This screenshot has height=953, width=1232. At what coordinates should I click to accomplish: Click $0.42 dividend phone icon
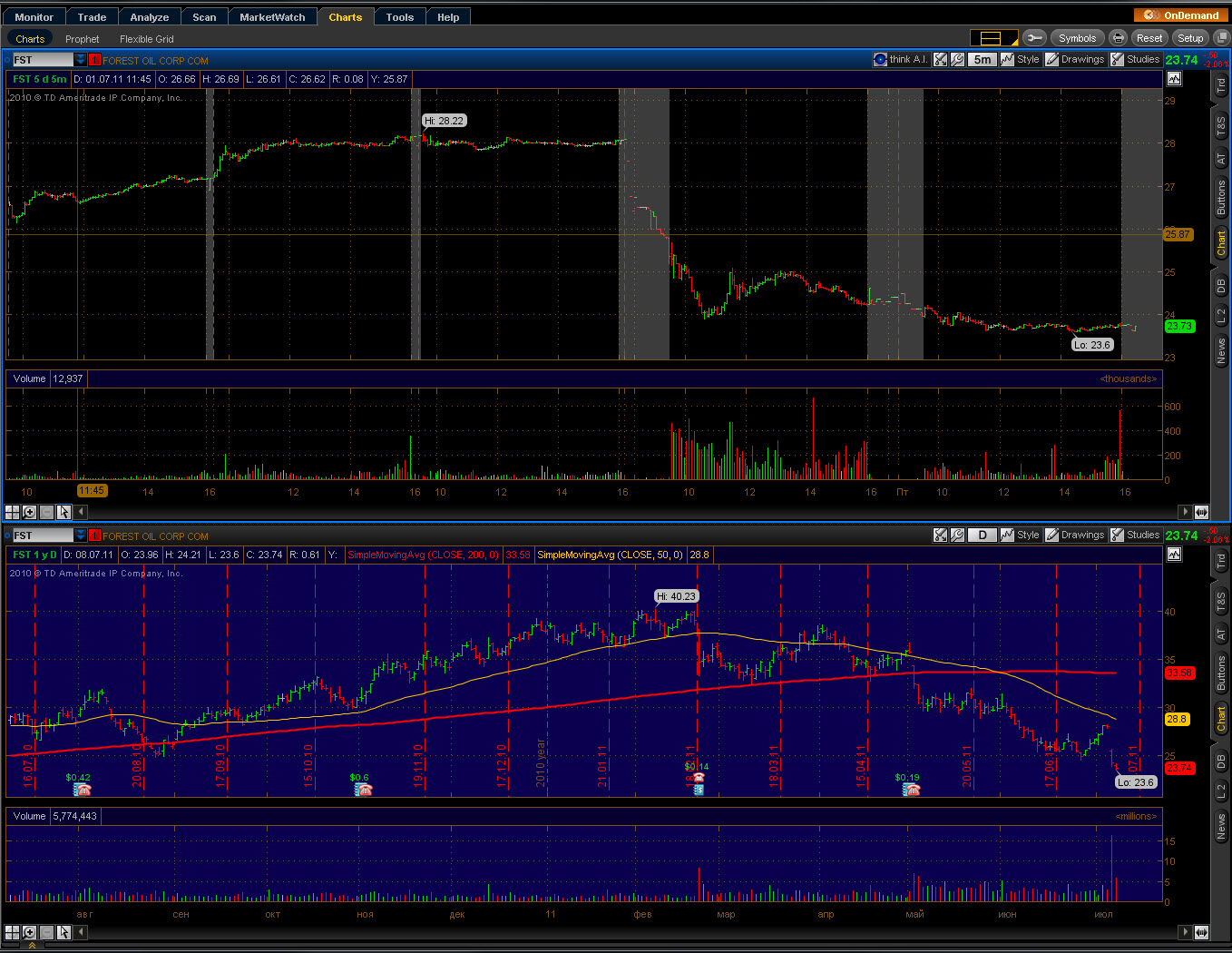[82, 790]
